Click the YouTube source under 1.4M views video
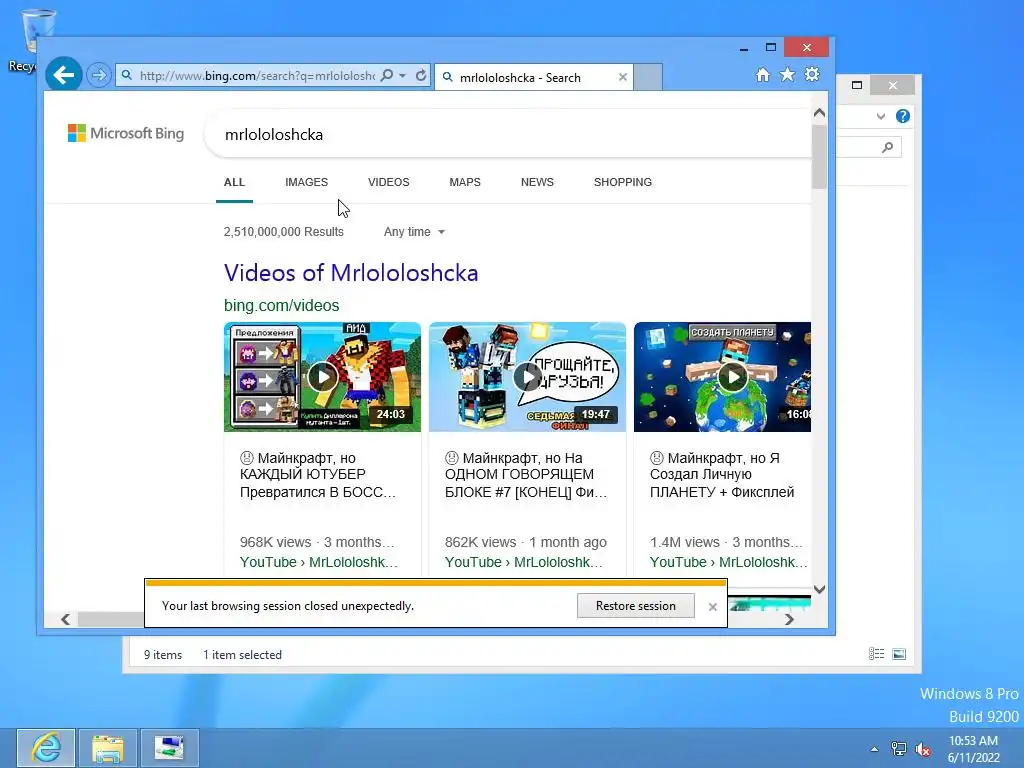The height and width of the screenshot is (768, 1024). tap(729, 562)
